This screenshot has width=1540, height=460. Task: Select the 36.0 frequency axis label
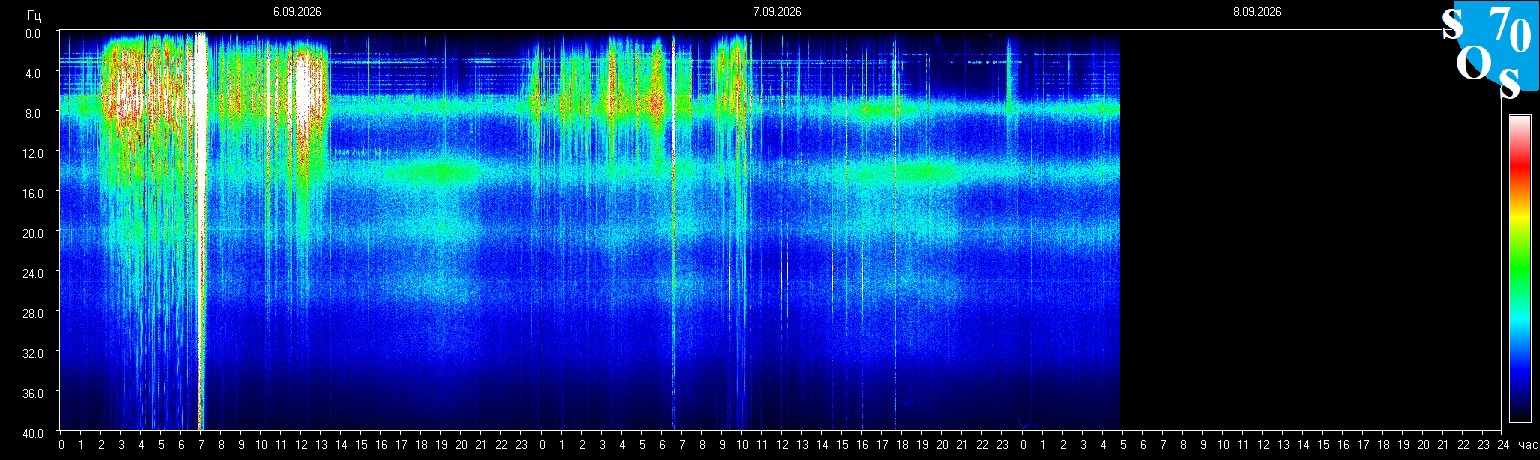point(33,393)
